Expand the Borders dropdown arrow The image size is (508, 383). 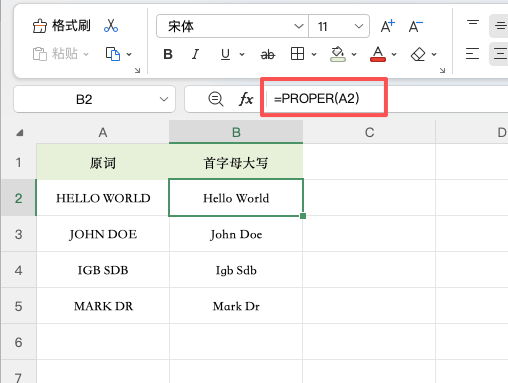tap(314, 54)
